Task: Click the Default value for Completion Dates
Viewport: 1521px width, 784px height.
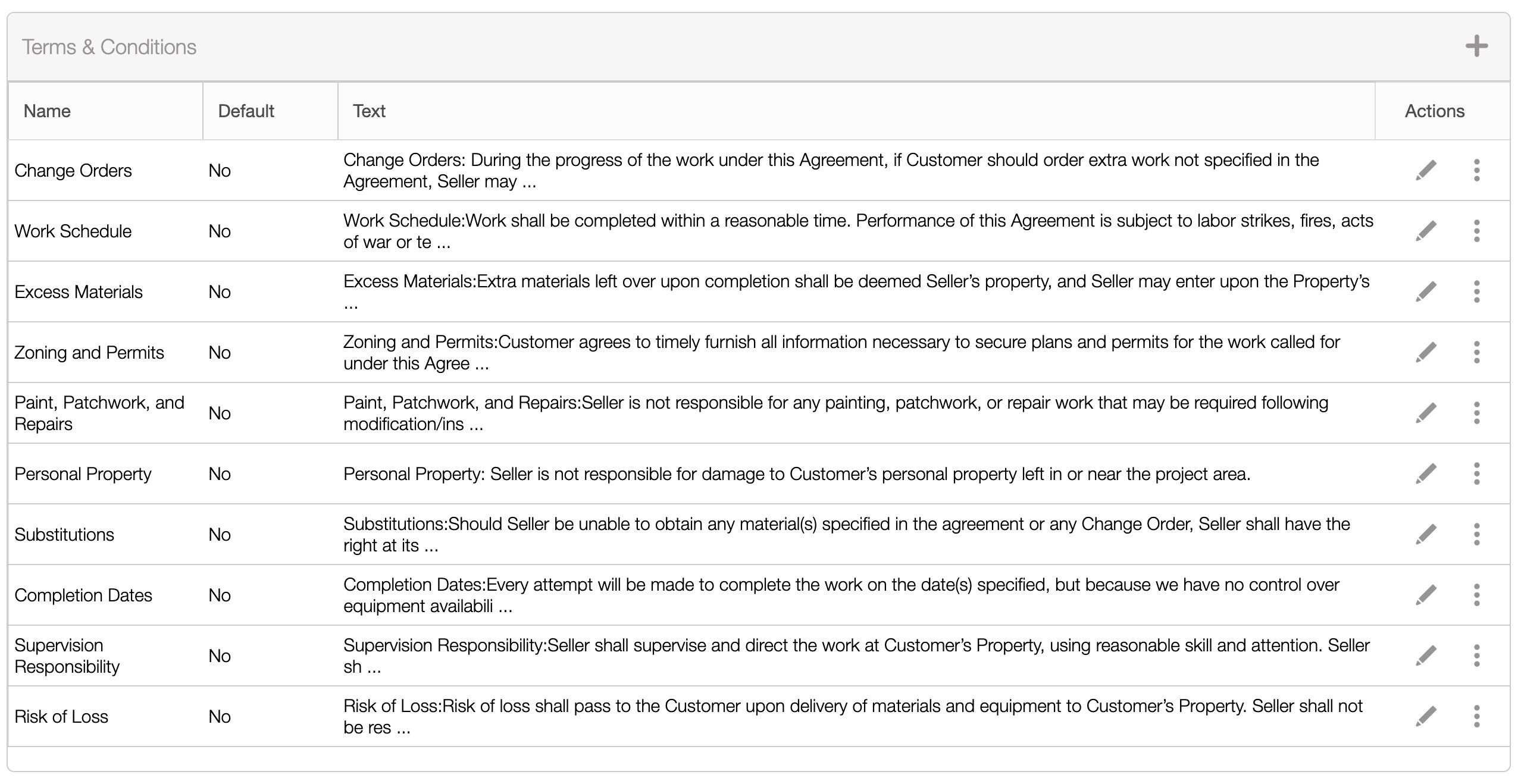Action: [220, 595]
